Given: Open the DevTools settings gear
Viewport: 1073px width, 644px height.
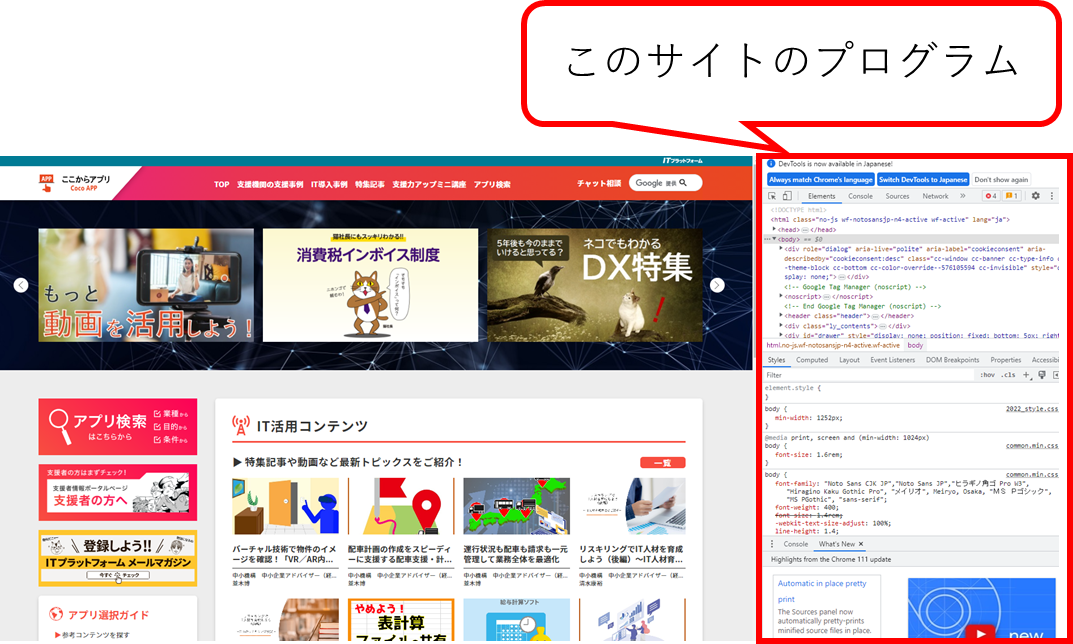Looking at the screenshot, I should point(1034,196).
